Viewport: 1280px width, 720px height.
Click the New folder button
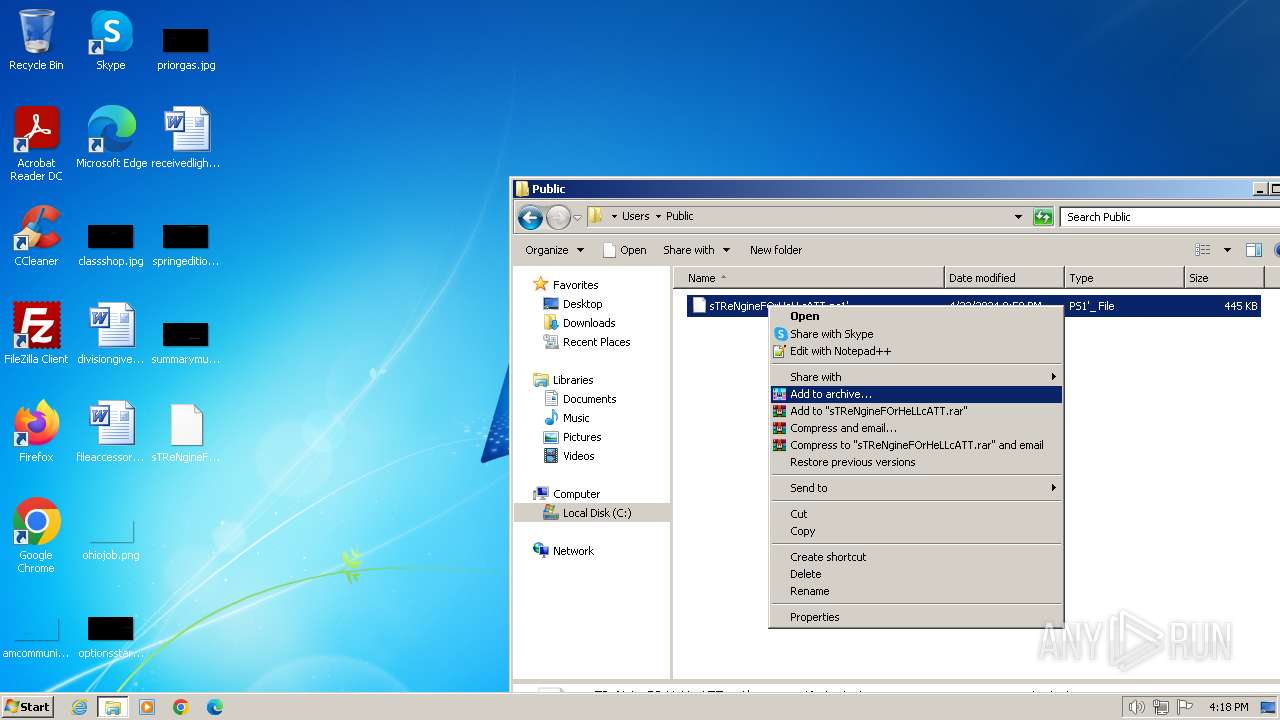point(776,250)
